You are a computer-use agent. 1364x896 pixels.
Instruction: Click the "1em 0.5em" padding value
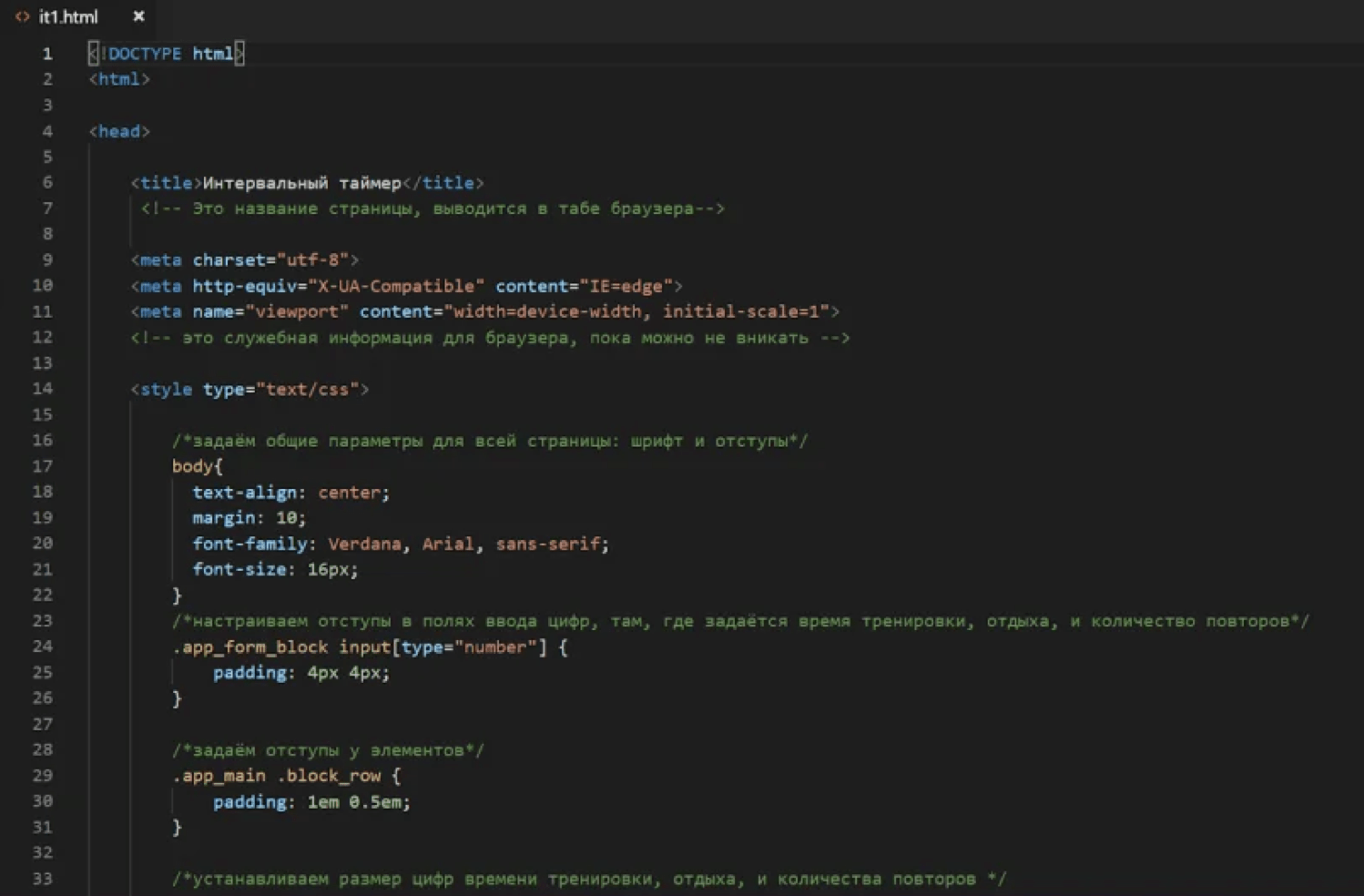(354, 802)
